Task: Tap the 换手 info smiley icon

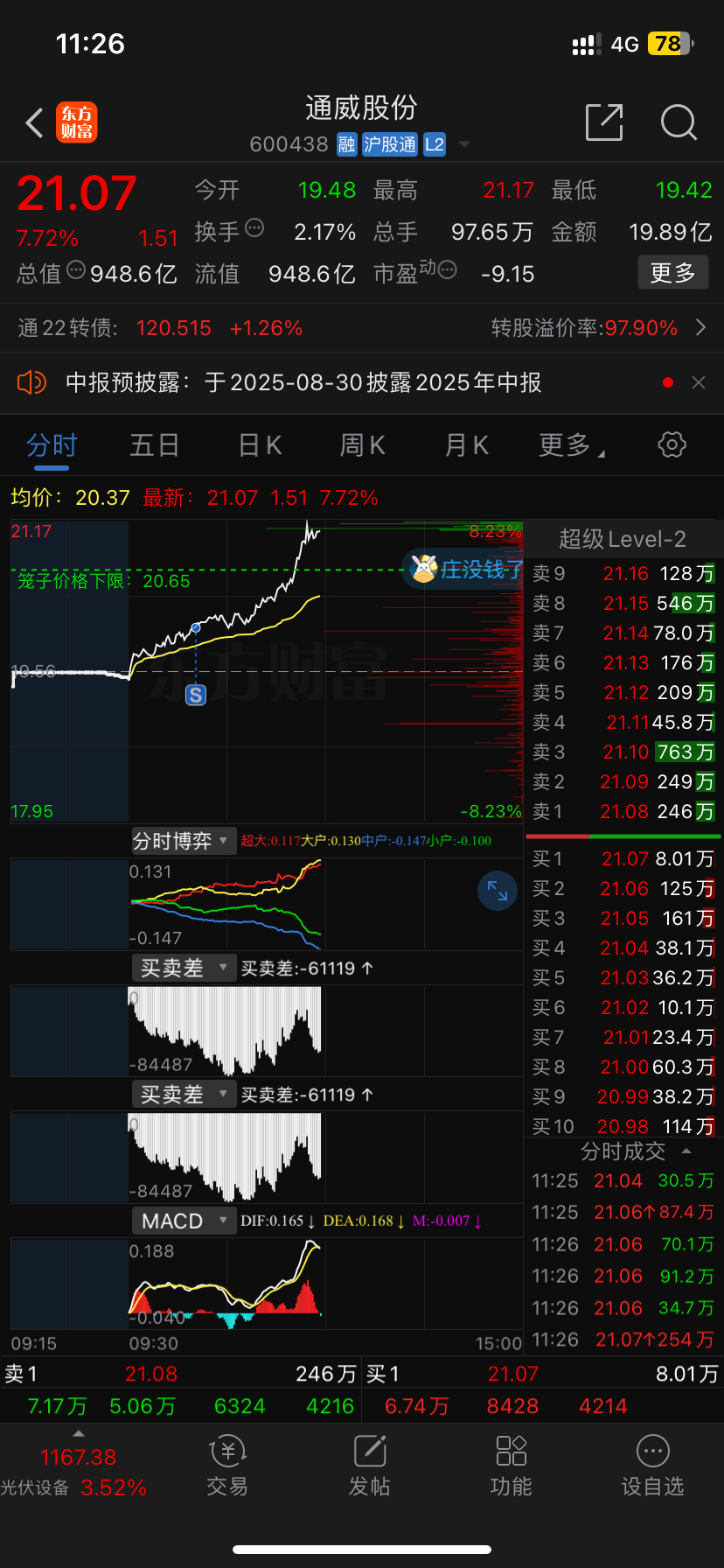Action: pyautogui.click(x=254, y=227)
